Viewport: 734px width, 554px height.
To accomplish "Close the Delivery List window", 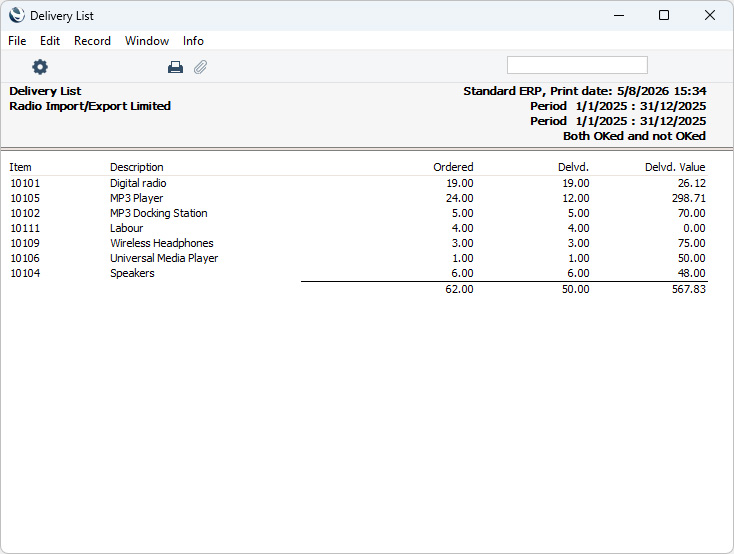I will point(710,15).
